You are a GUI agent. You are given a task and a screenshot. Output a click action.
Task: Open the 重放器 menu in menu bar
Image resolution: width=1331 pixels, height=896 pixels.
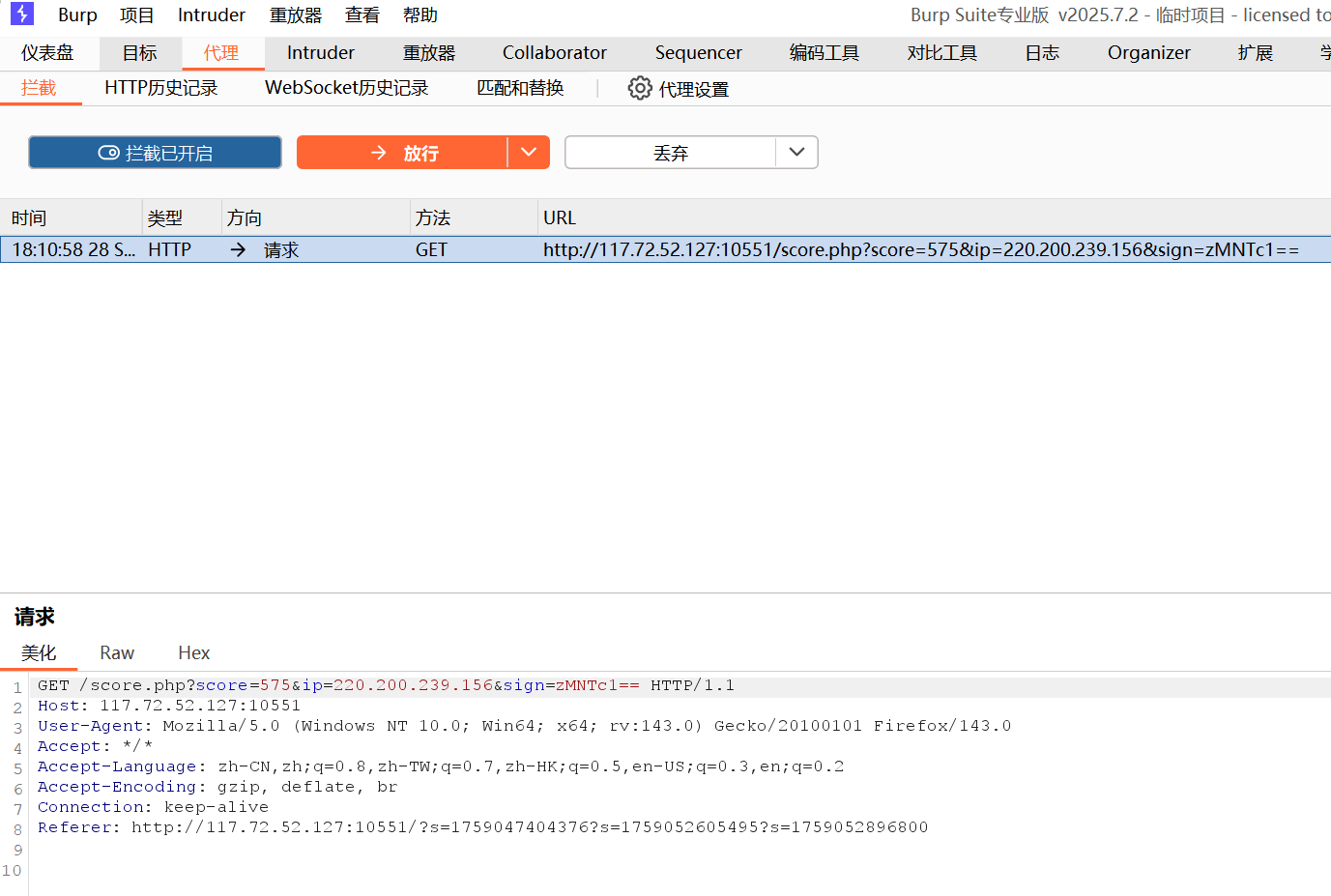[x=296, y=14]
